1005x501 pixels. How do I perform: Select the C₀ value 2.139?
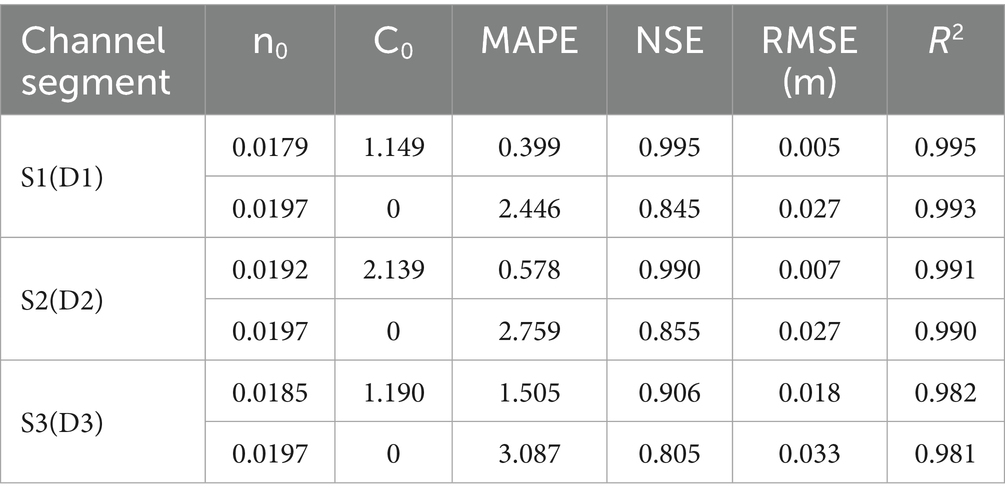pos(393,270)
